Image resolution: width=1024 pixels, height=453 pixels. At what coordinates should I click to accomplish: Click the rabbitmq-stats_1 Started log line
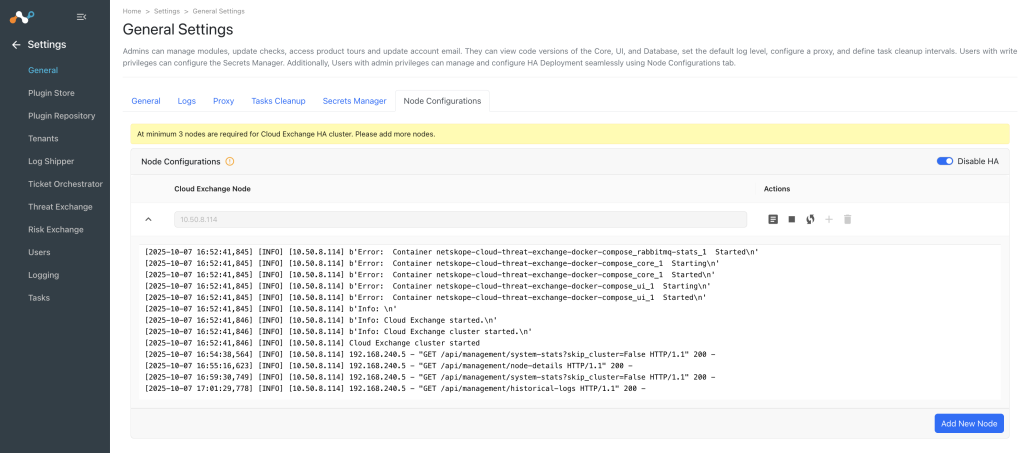tap(451, 251)
